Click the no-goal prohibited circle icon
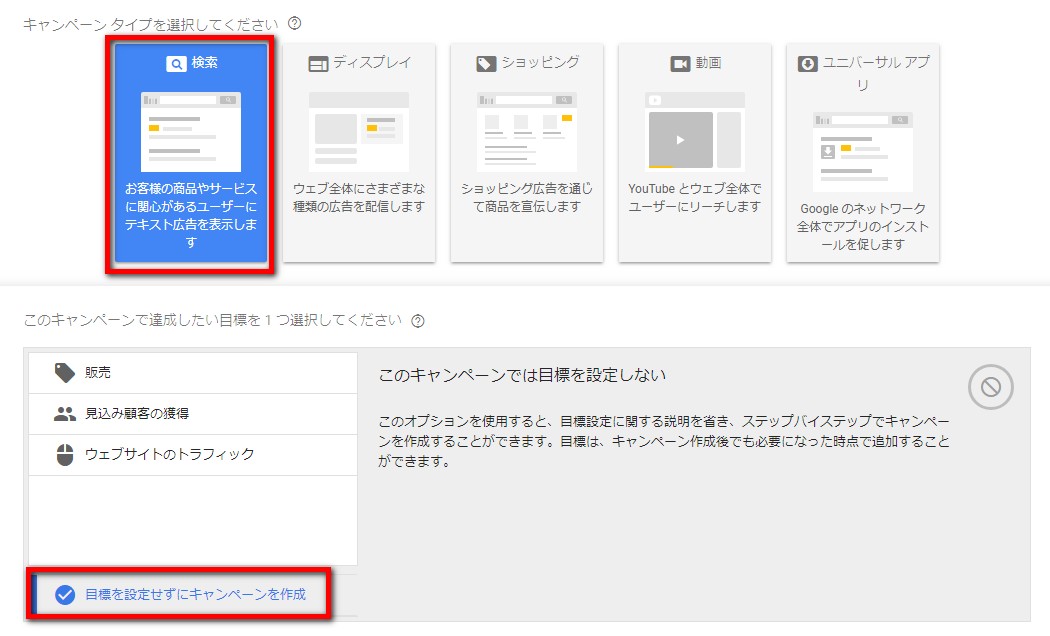Screen dimensions: 1050x636 (x=990, y=387)
